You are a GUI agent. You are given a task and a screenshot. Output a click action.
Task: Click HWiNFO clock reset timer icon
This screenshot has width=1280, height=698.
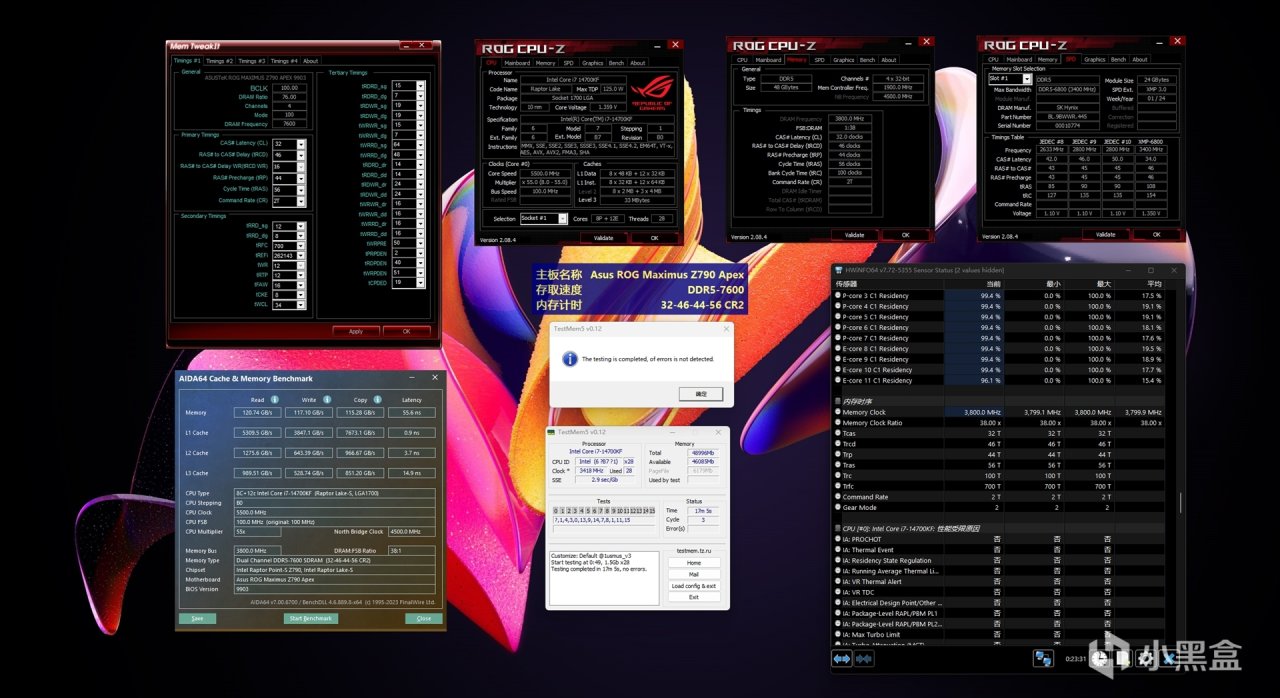click(1100, 658)
